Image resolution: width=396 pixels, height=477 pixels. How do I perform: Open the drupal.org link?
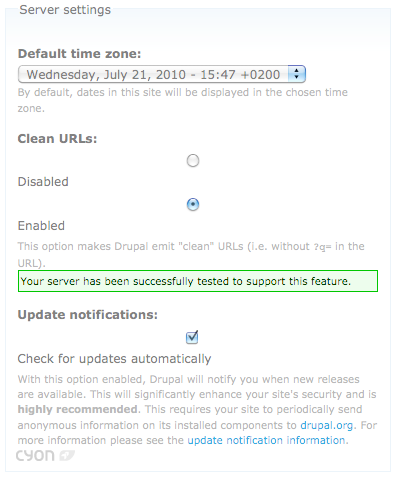326,425
